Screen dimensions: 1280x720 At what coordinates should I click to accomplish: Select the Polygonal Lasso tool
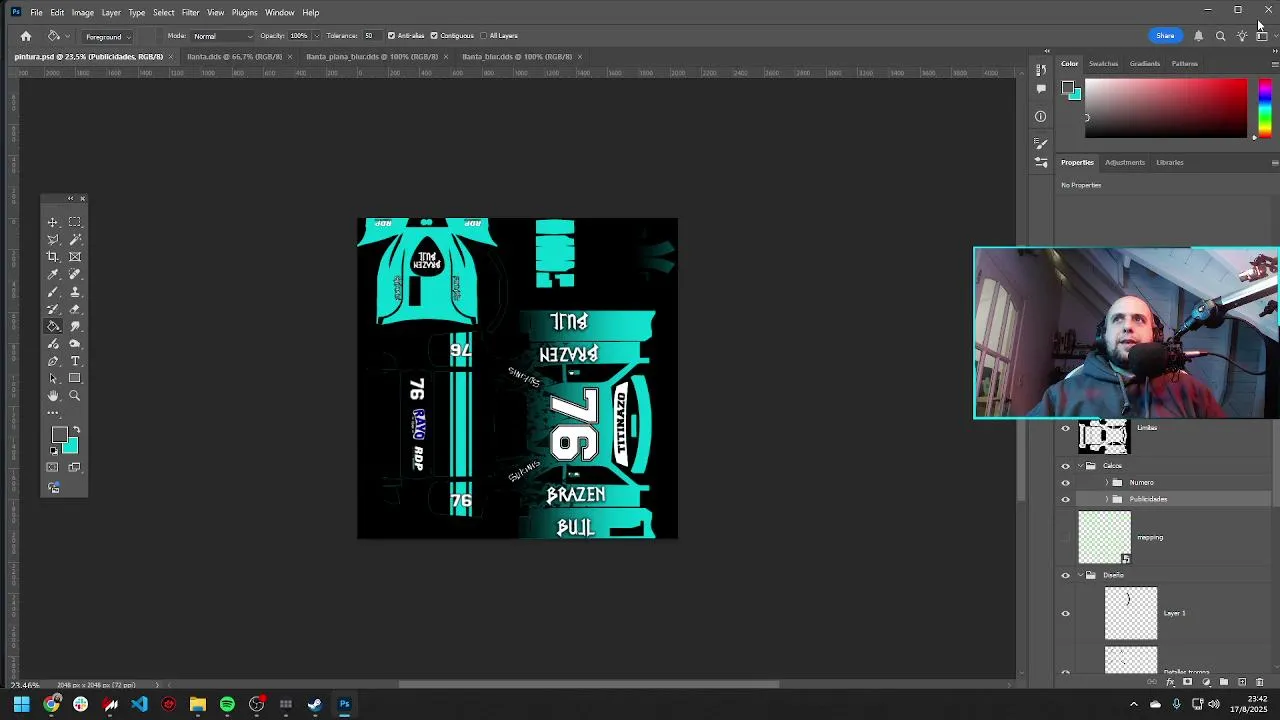pos(53,240)
